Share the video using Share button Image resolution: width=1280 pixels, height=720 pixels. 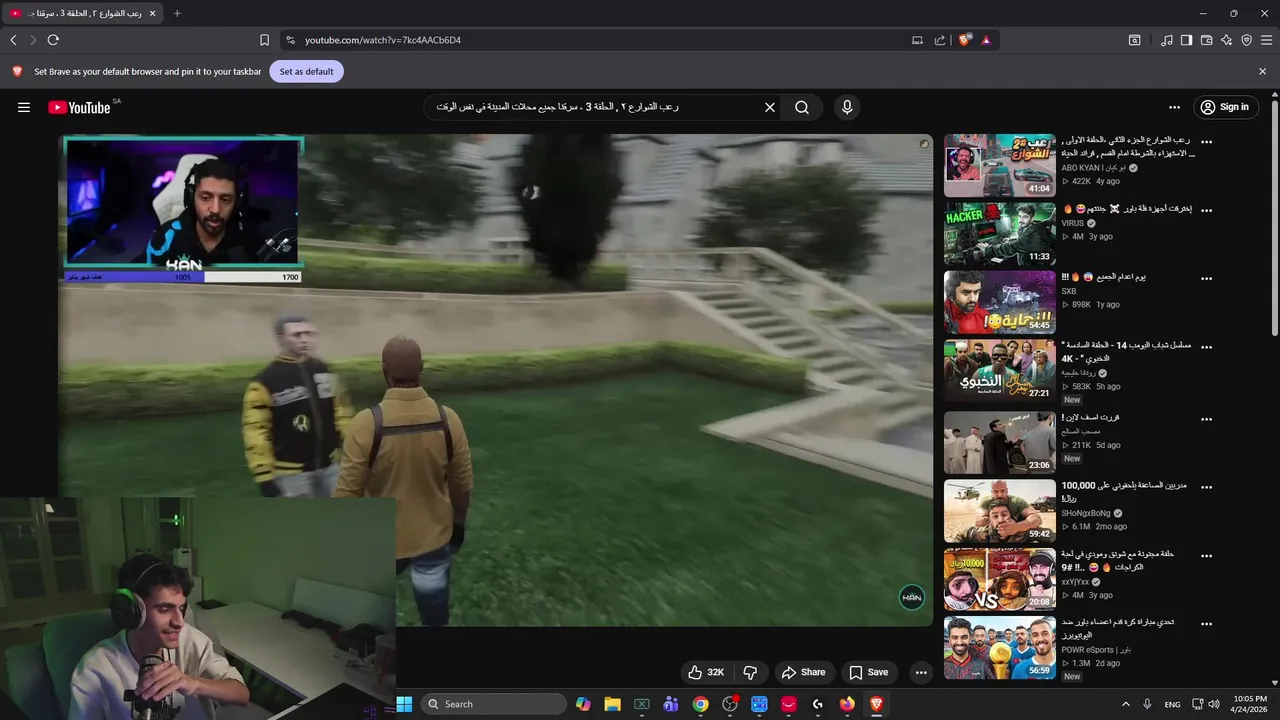click(803, 672)
